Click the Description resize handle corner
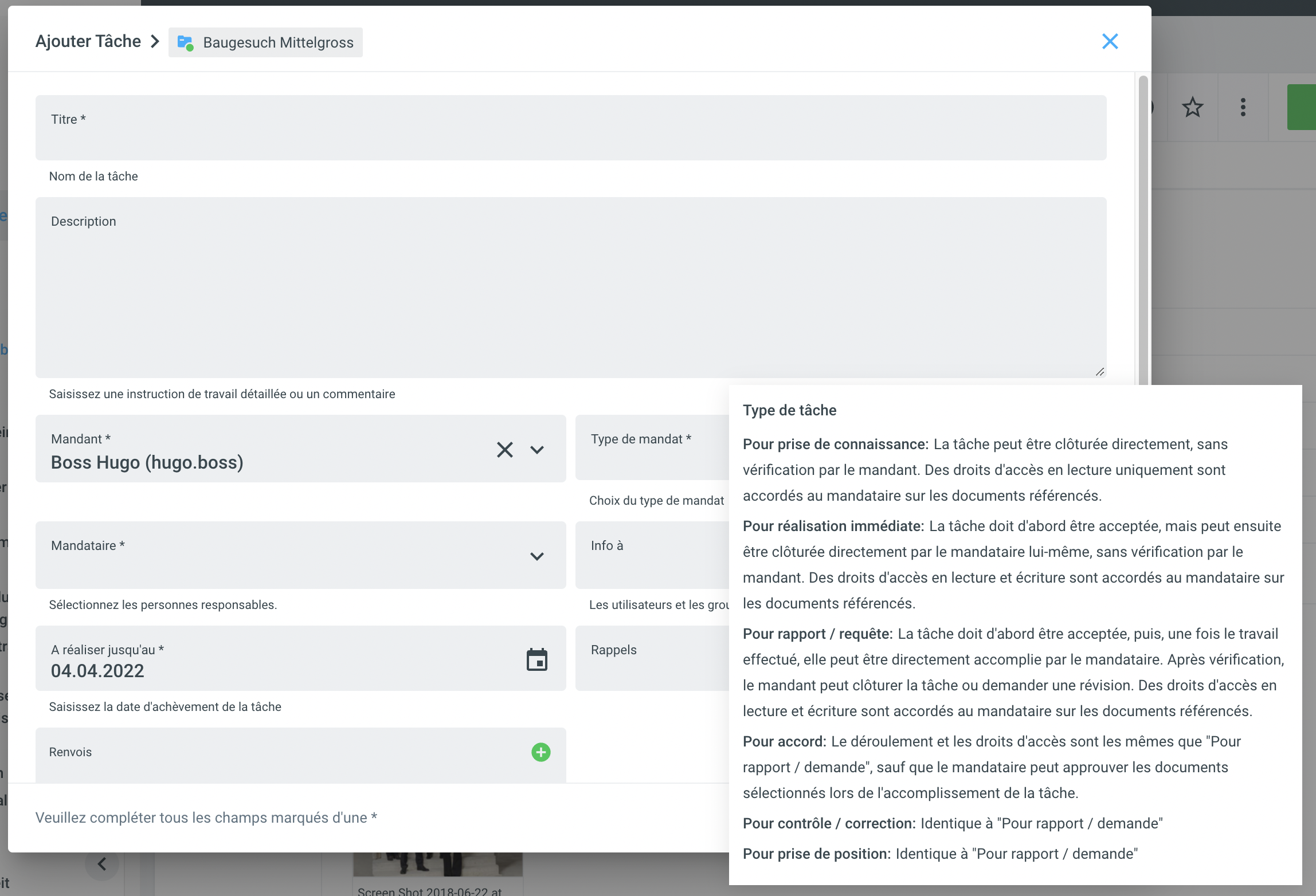 click(x=1100, y=372)
